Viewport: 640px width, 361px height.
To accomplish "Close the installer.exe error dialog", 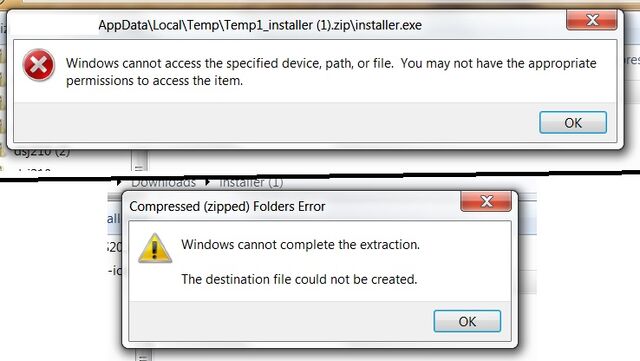I will click(592, 20).
